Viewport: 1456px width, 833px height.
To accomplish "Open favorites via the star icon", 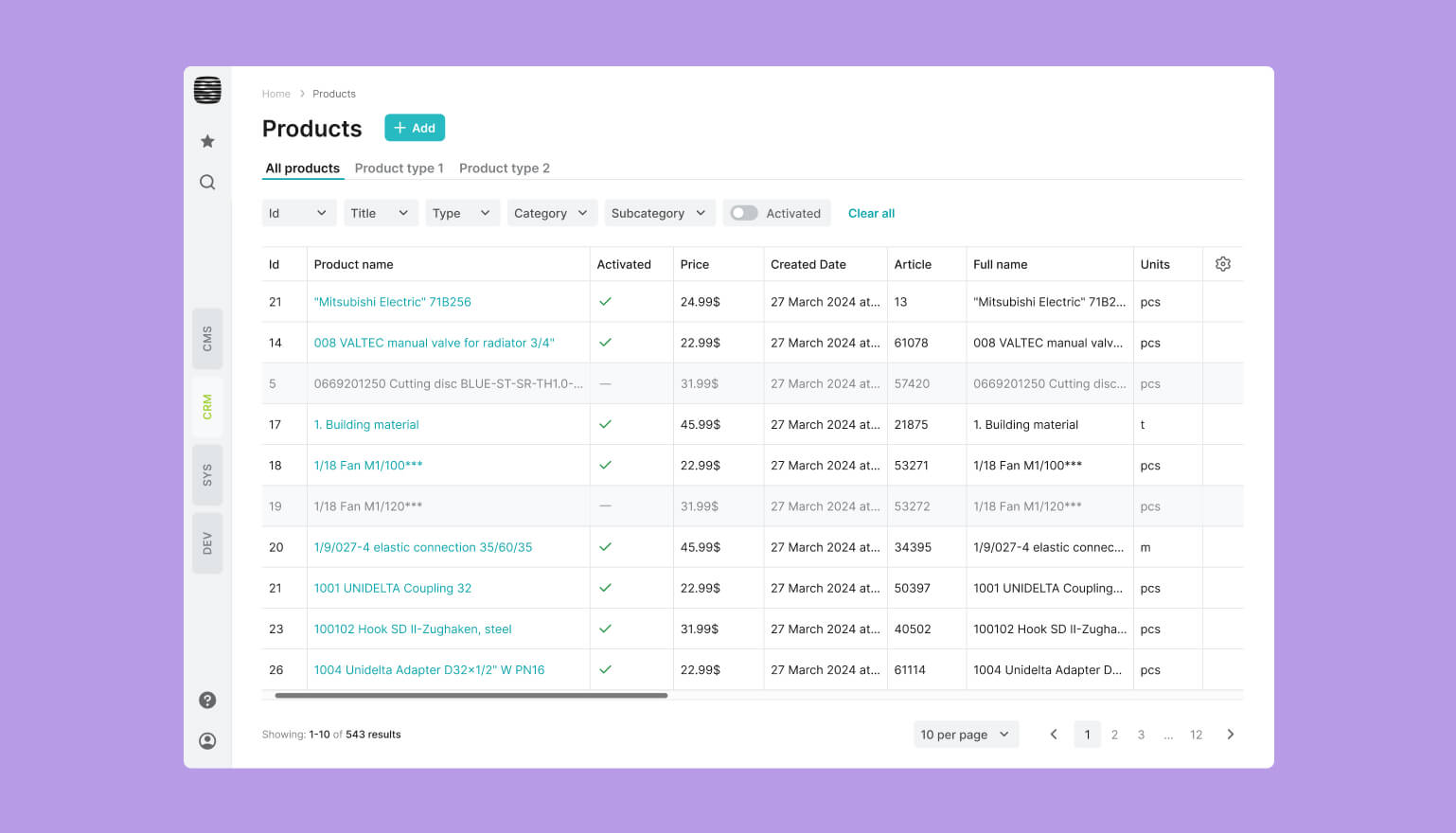I will click(x=207, y=141).
